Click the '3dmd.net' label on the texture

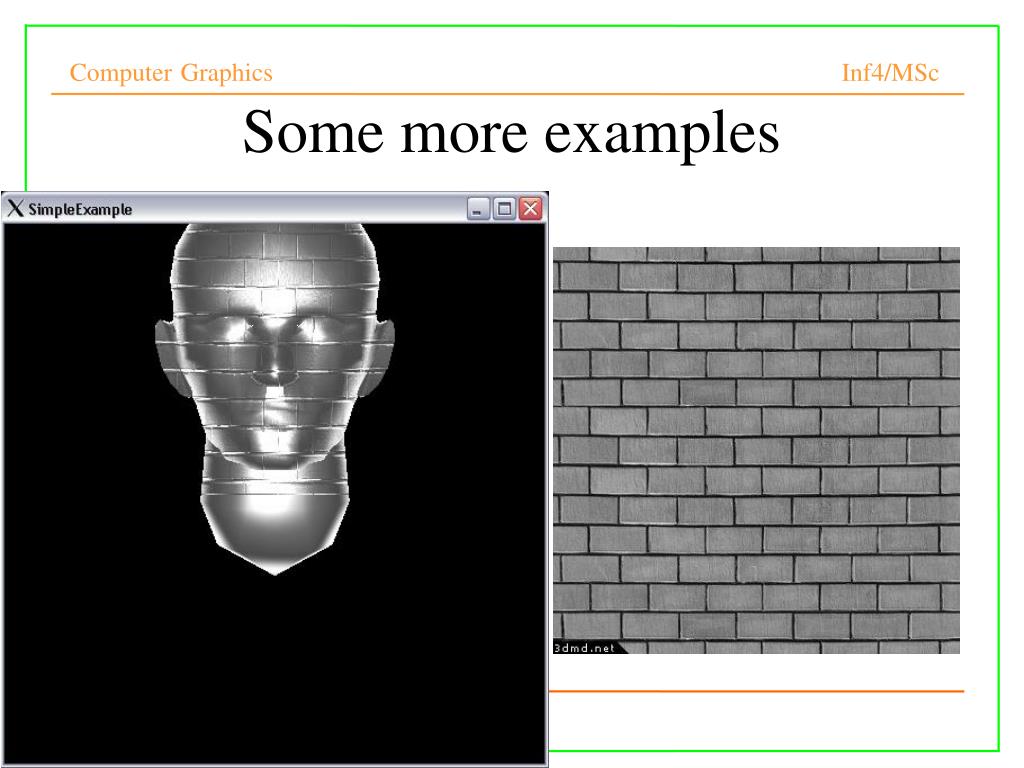[584, 648]
